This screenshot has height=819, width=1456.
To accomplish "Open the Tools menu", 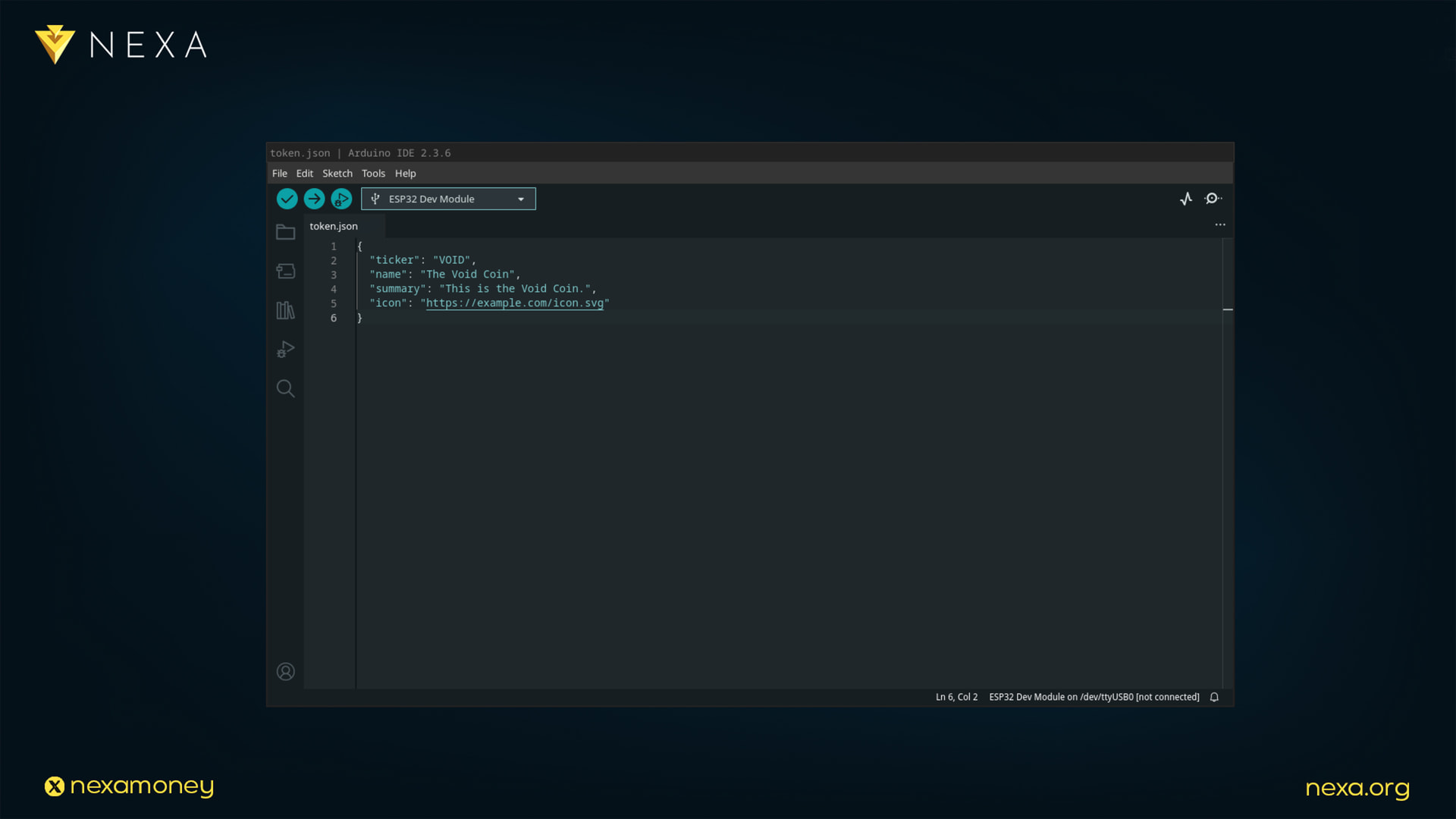I will pos(373,174).
